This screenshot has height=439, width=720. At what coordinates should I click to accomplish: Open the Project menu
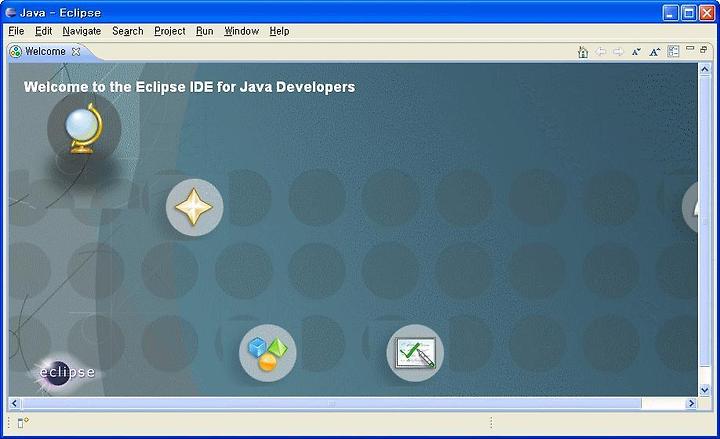tap(169, 31)
